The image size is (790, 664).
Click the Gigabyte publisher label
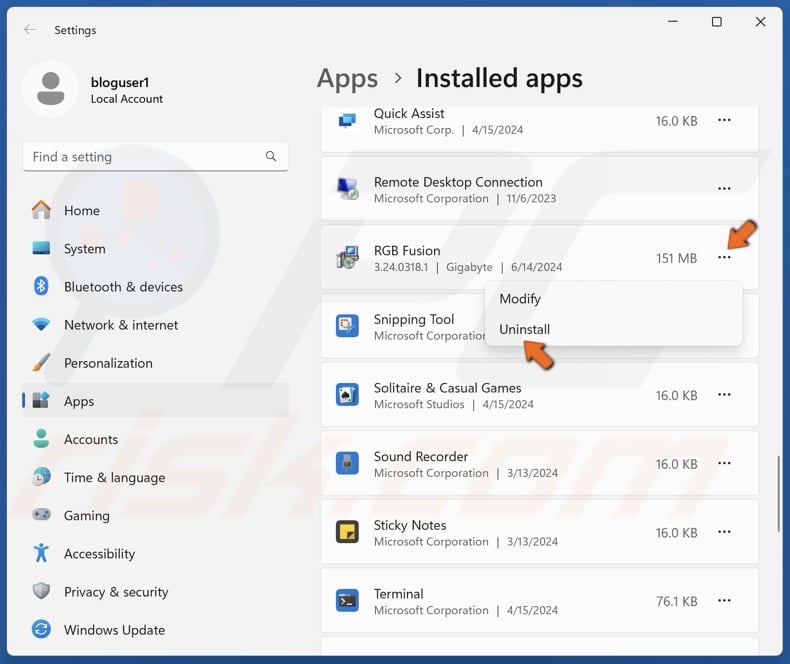coord(469,267)
